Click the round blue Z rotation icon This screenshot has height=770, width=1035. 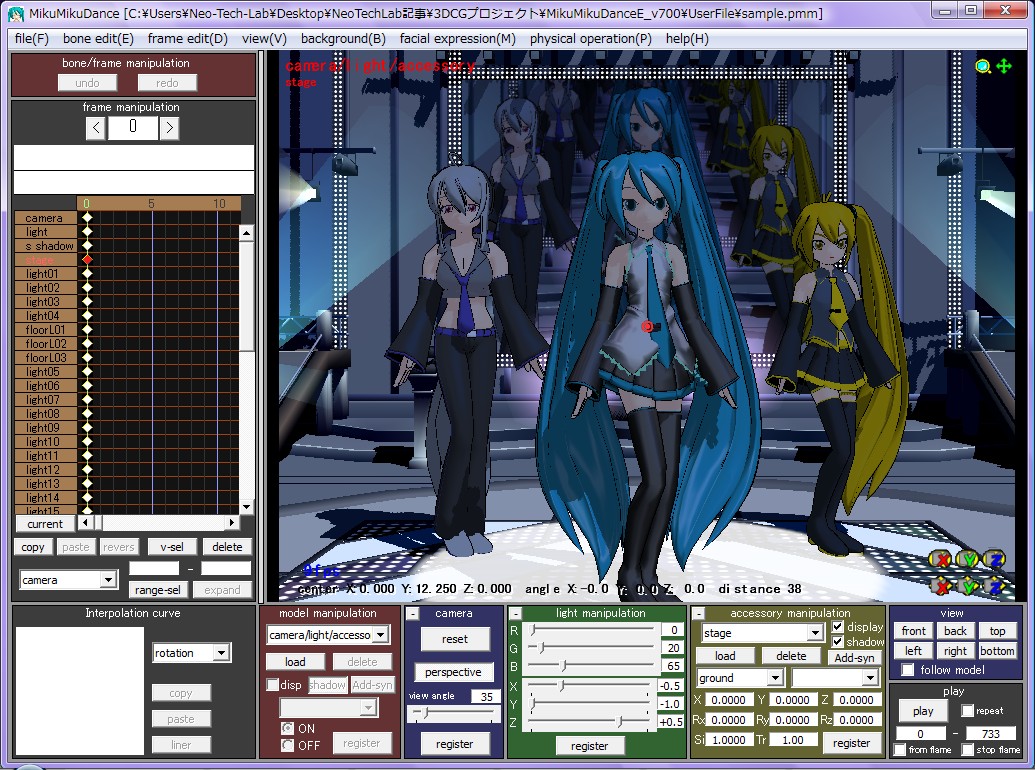[x=994, y=560]
